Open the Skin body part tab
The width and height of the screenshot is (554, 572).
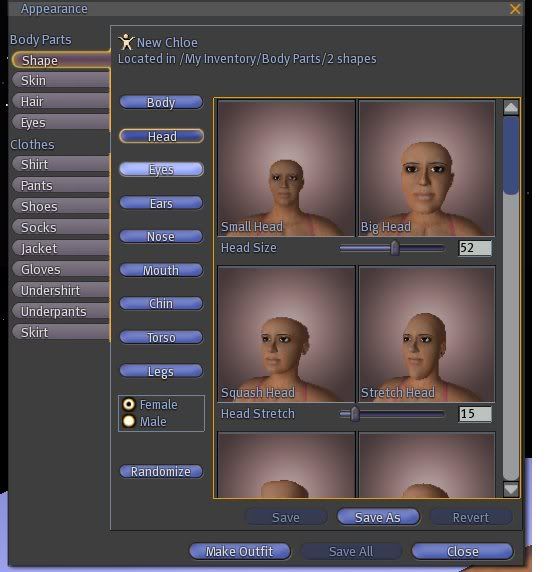[61, 80]
